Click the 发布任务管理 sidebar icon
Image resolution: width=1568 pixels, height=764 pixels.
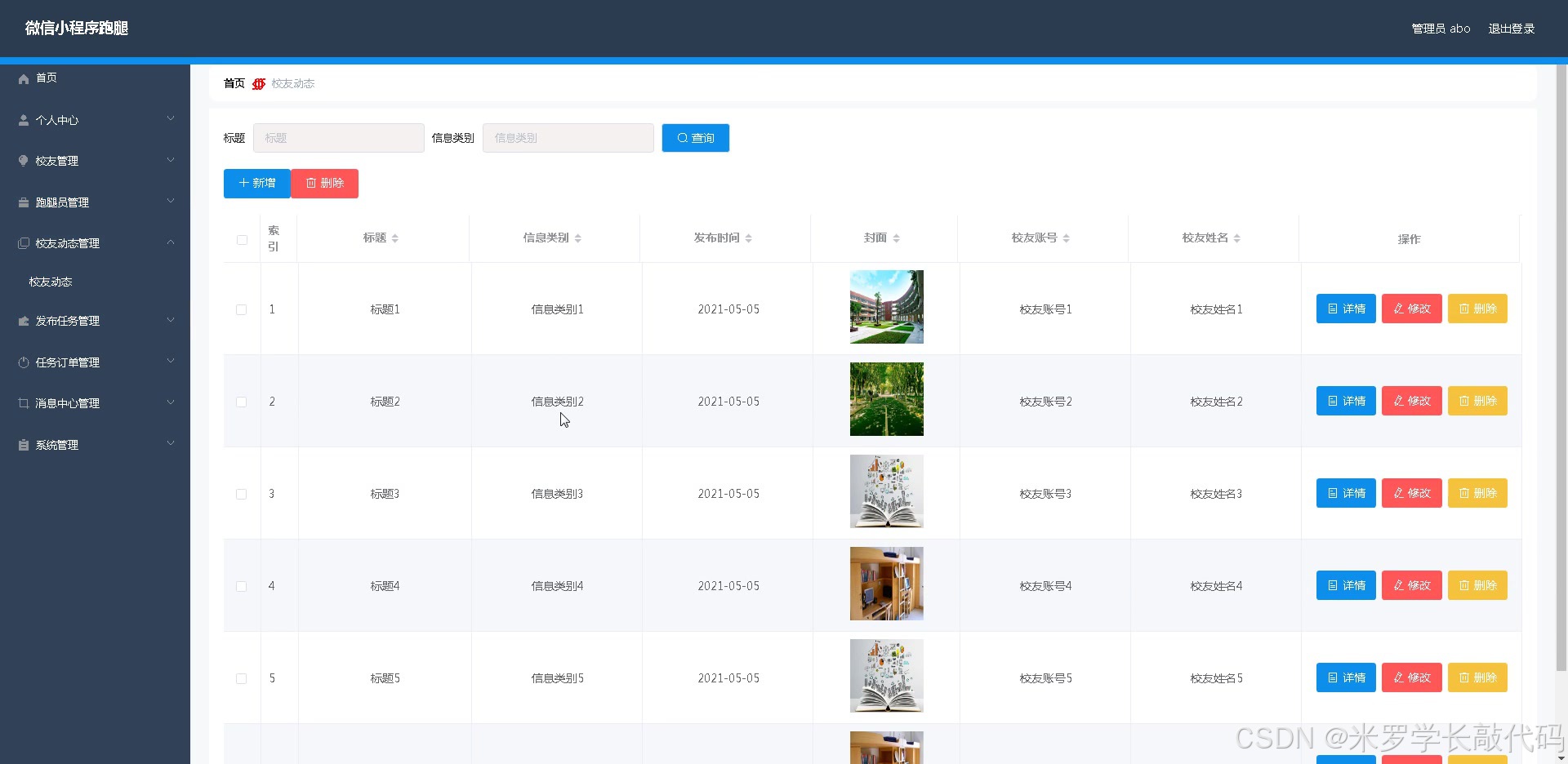pos(23,321)
